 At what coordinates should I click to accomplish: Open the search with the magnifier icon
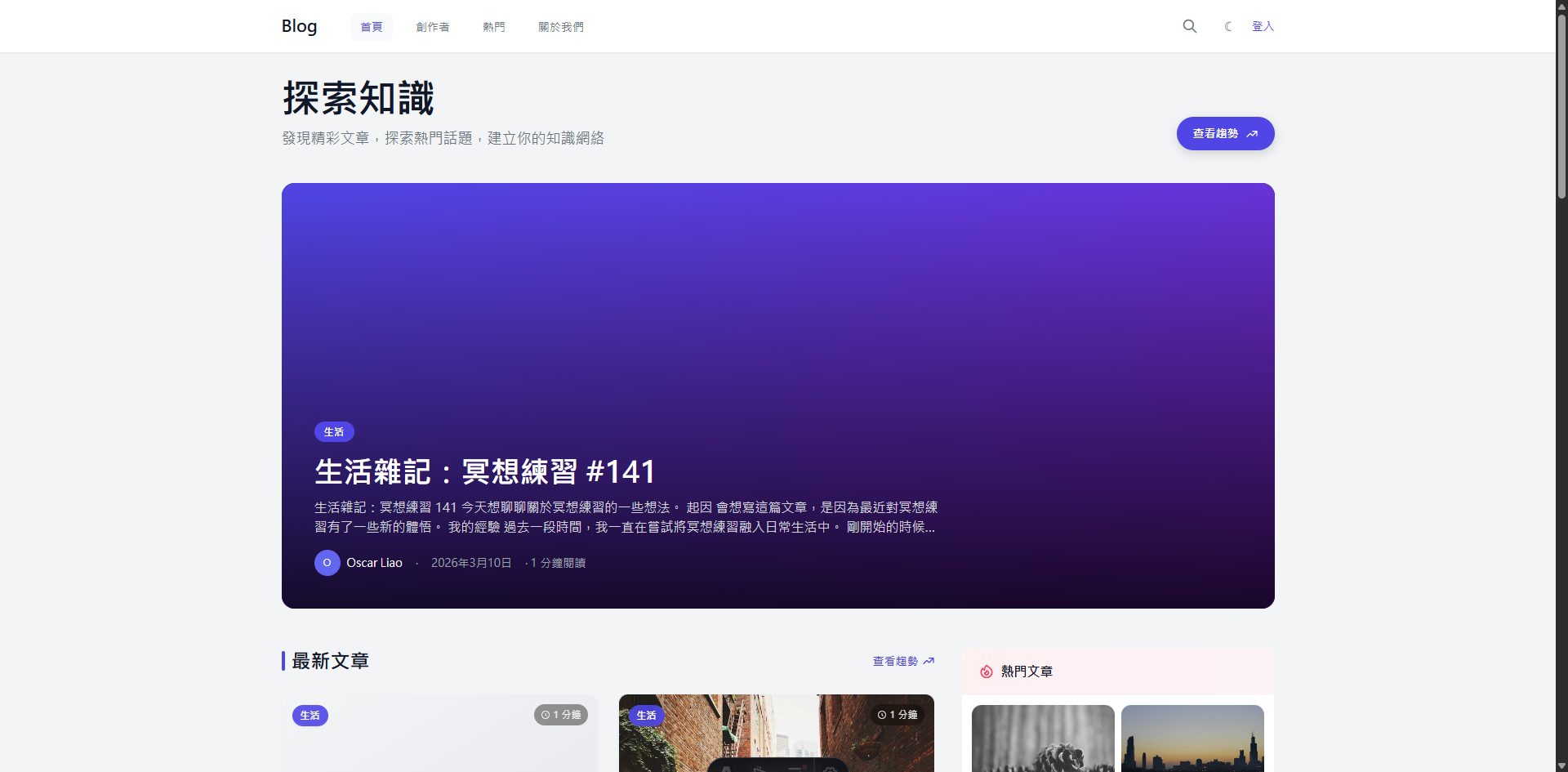(1189, 25)
